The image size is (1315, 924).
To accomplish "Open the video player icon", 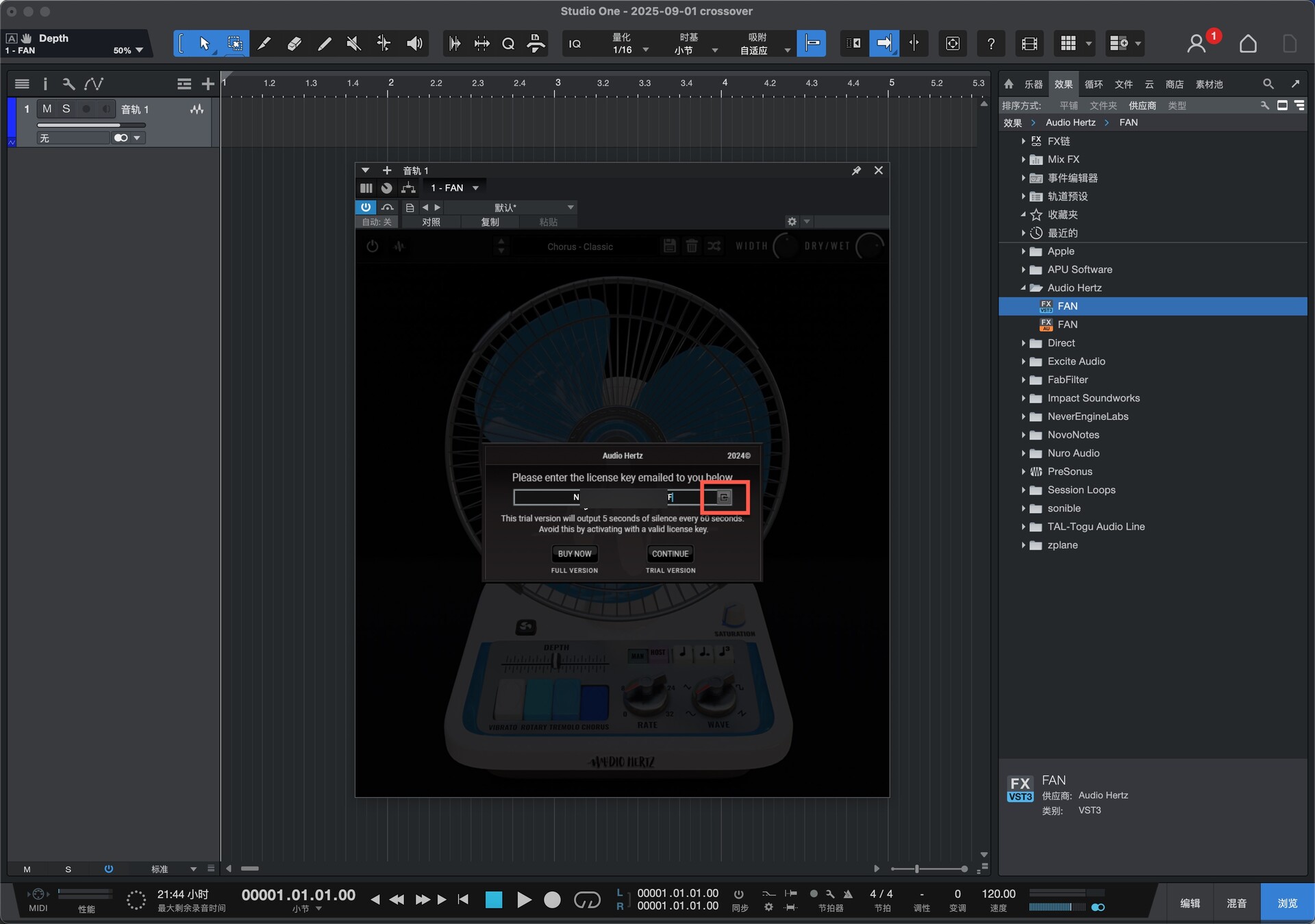I will pos(1029,44).
